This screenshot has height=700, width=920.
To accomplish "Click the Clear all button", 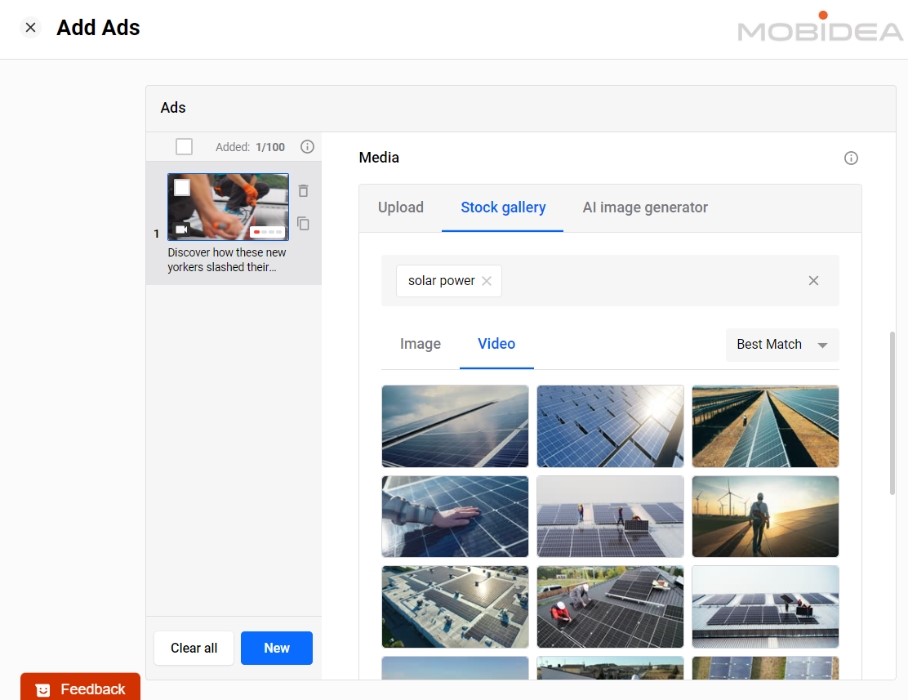I will 194,648.
